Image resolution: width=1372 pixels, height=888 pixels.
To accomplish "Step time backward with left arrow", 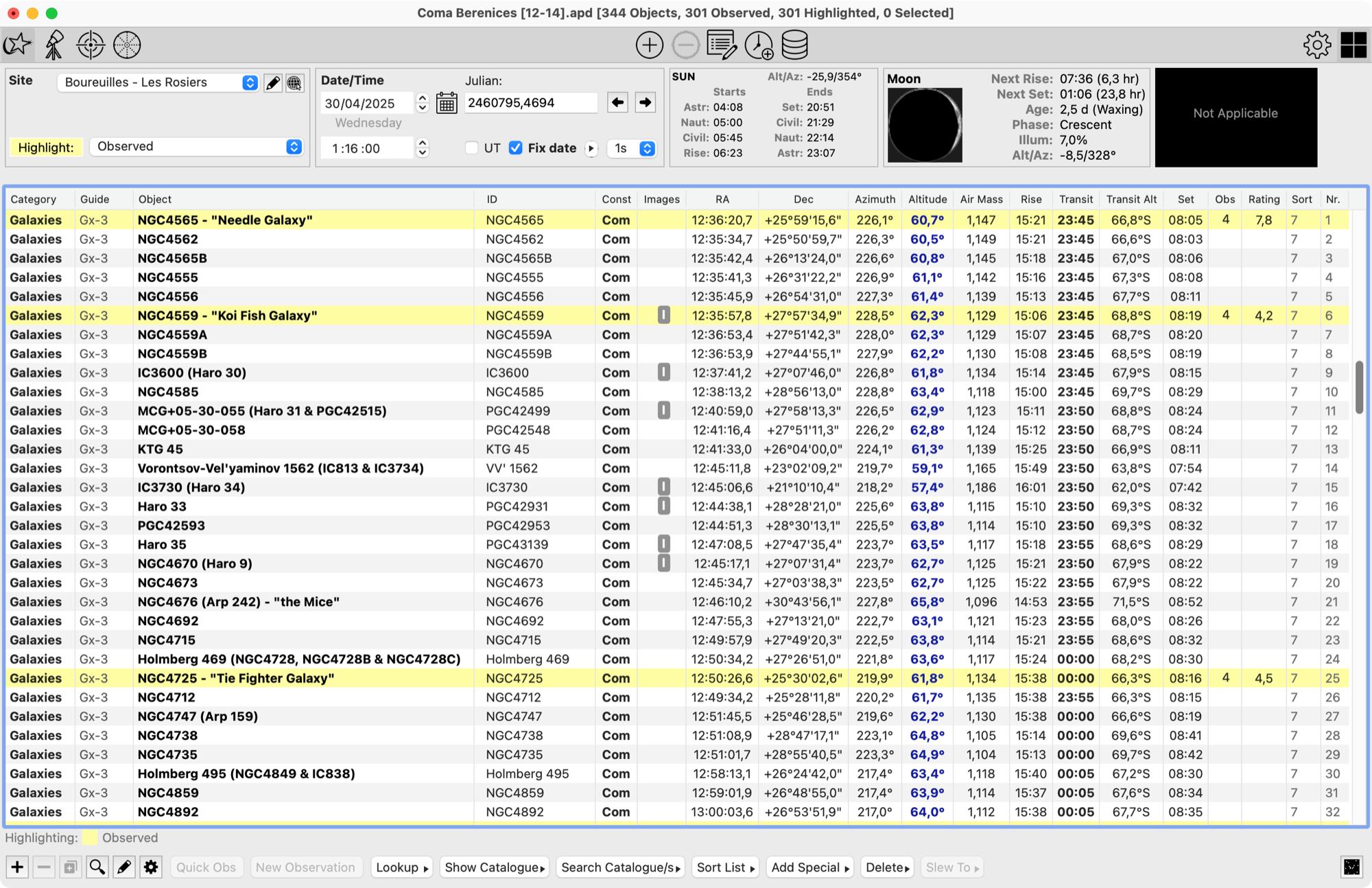I will coord(617,103).
